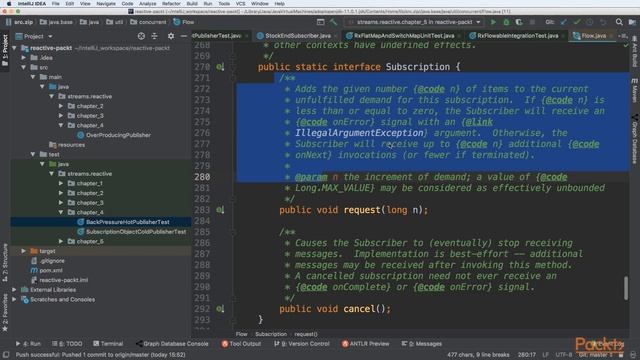
Task: Open Version Control tool window
Action: pyautogui.click(x=302, y=344)
